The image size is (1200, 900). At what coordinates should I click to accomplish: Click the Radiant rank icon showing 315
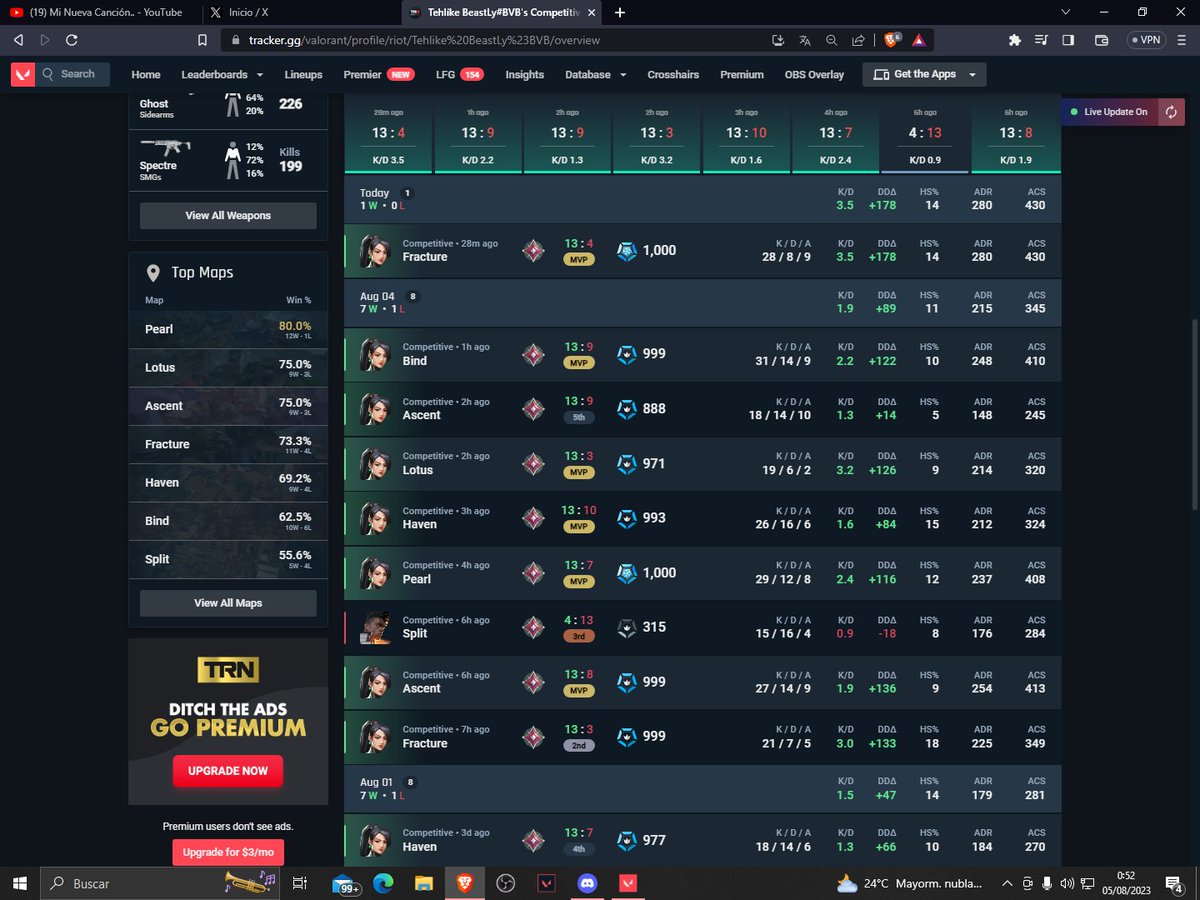[625, 628]
